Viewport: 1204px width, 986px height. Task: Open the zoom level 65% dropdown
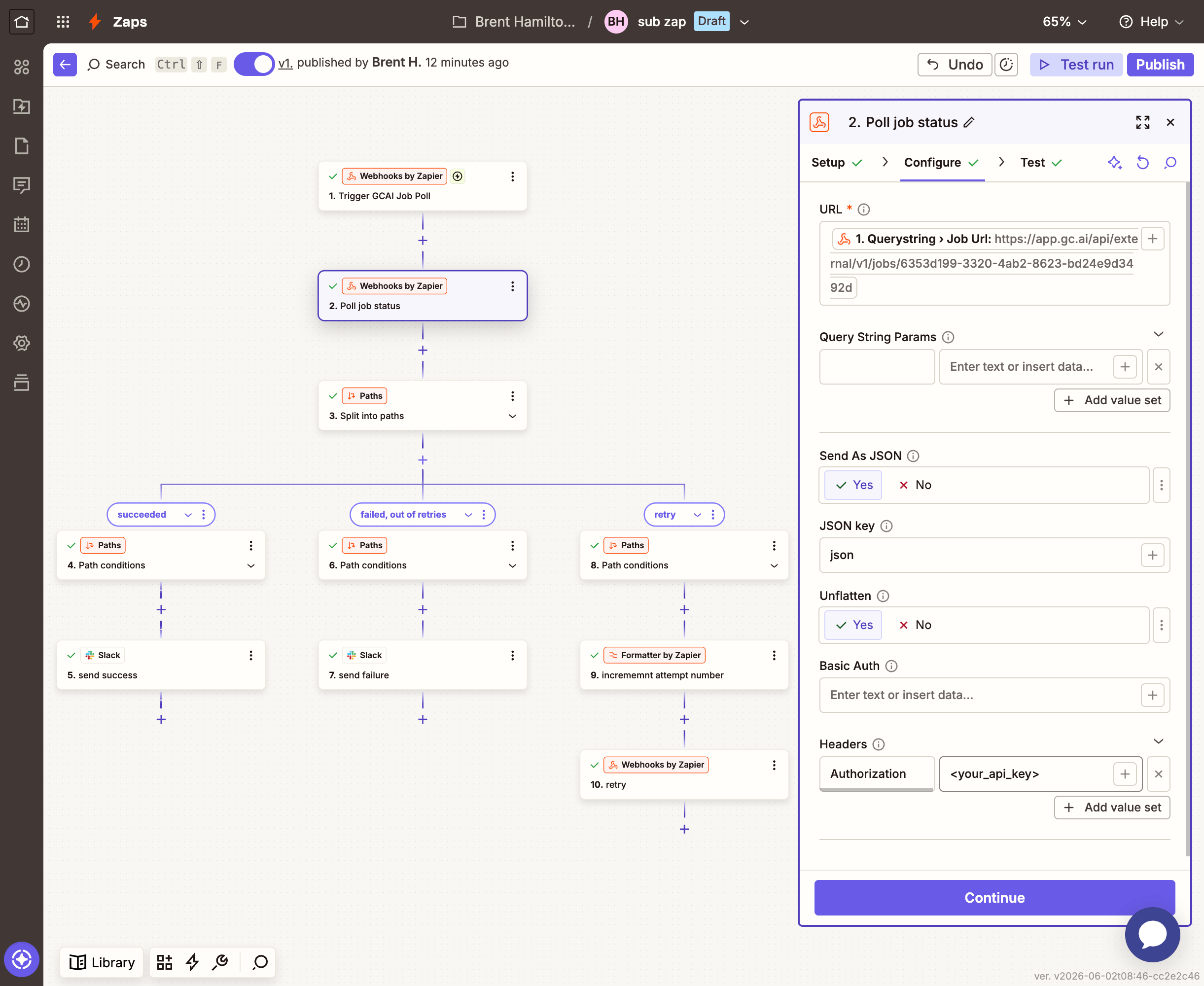point(1064,22)
